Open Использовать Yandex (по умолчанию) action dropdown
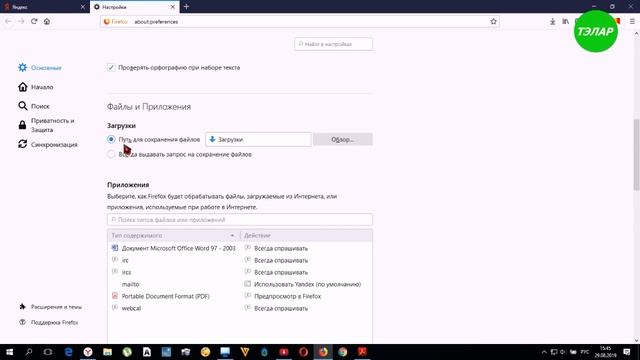The width and height of the screenshot is (640, 360). pyautogui.click(x=306, y=284)
